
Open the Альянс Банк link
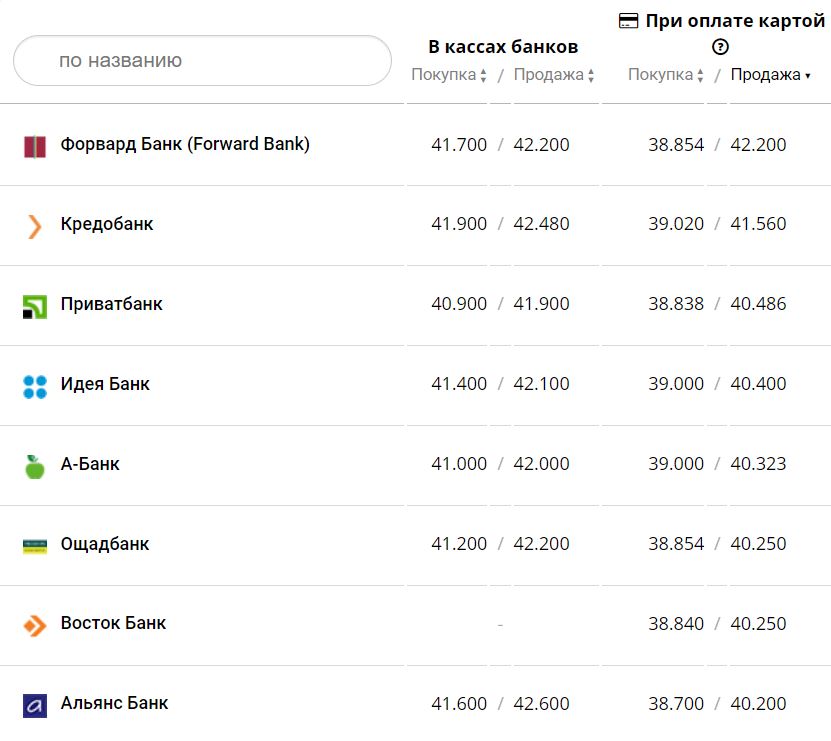[x=114, y=703]
